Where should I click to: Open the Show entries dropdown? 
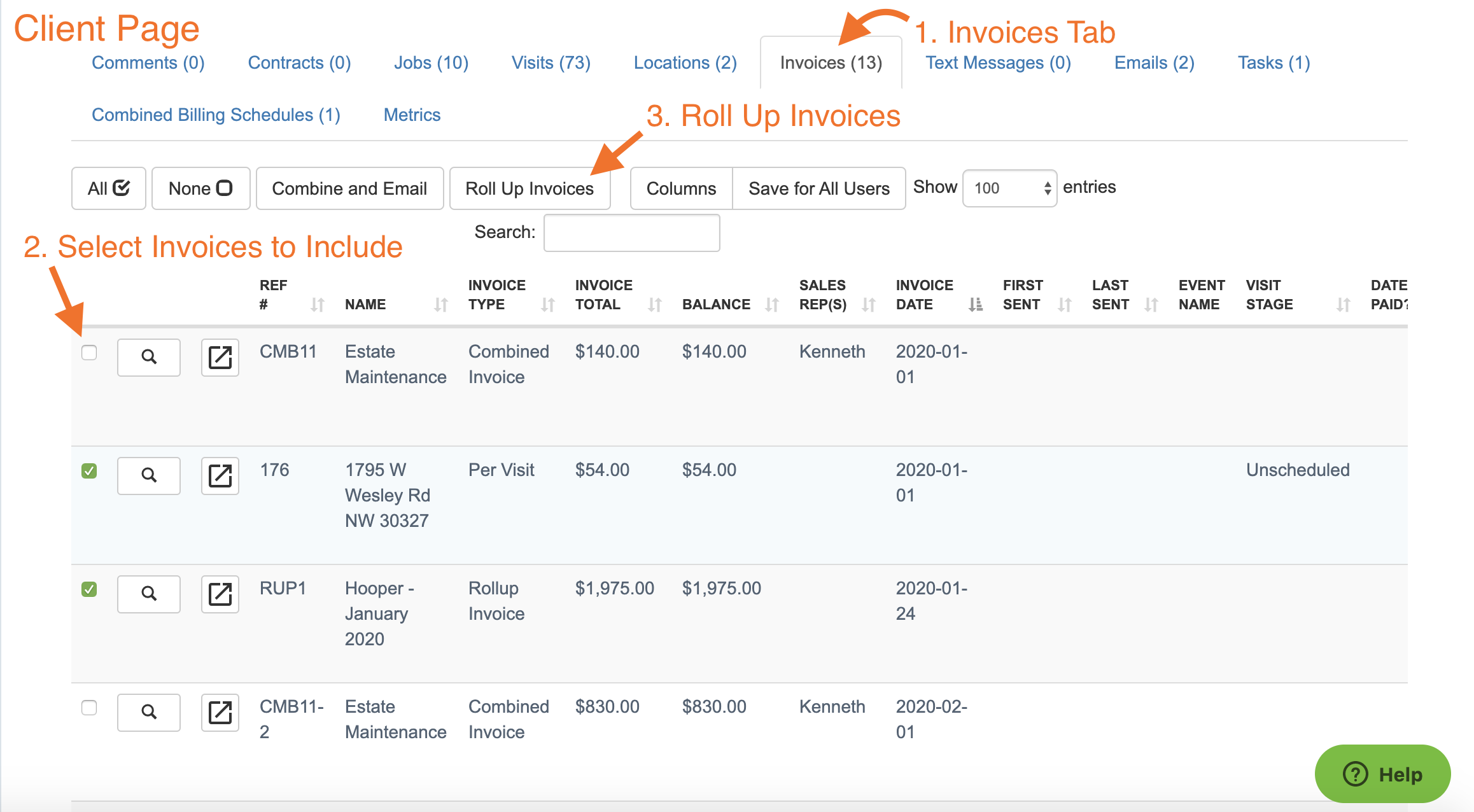pos(1009,188)
